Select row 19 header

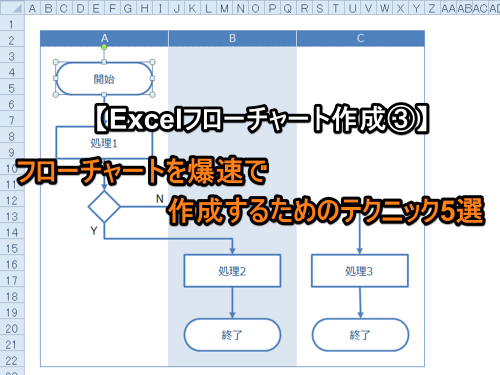[12, 312]
